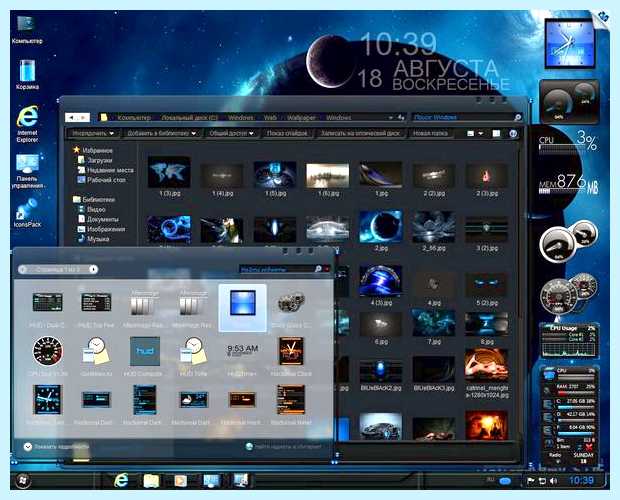Go to previous gadget gallery page arrow

23,270
